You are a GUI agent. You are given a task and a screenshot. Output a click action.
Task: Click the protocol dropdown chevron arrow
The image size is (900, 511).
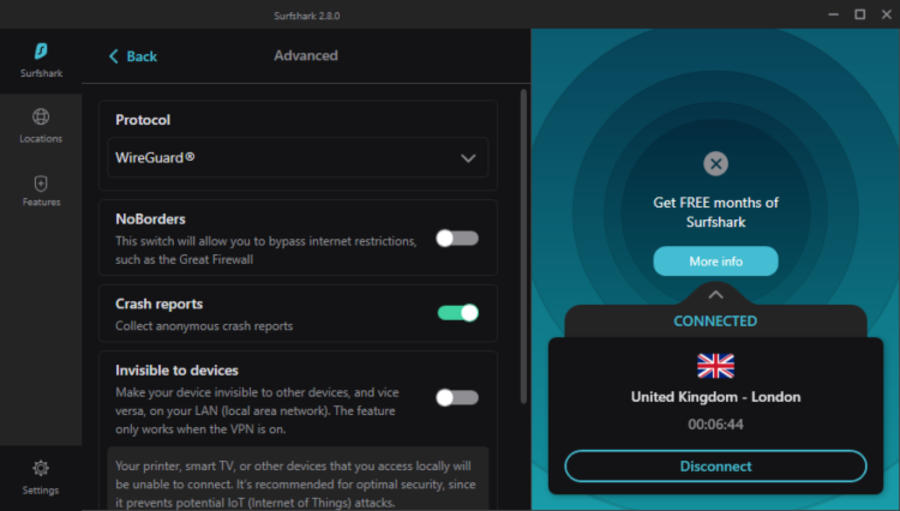click(467, 158)
